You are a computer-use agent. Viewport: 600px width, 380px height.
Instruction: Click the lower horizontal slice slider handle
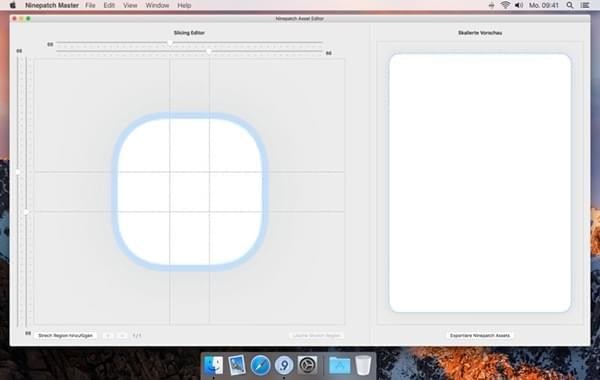pos(209,51)
